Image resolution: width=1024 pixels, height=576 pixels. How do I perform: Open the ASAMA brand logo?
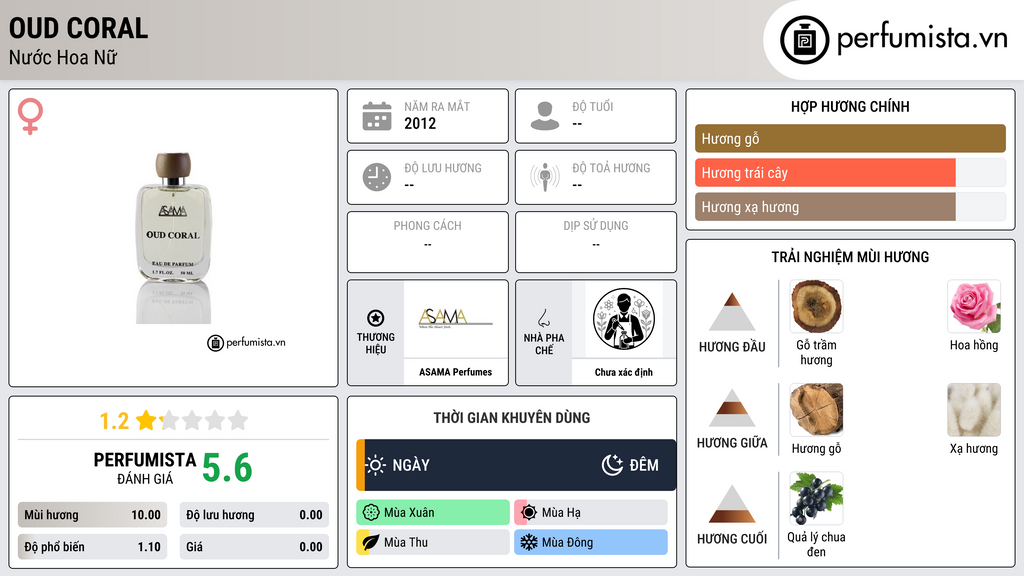(455, 318)
